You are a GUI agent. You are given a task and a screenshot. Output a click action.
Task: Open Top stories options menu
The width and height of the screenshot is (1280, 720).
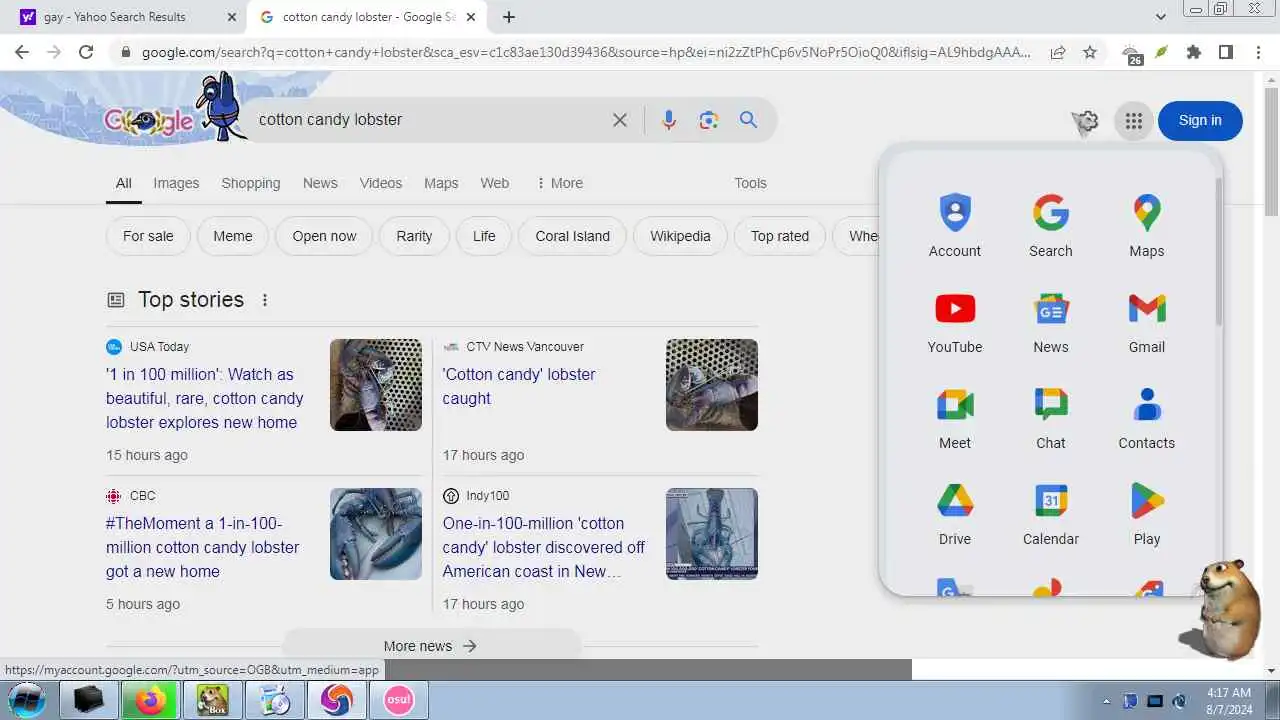(x=265, y=300)
